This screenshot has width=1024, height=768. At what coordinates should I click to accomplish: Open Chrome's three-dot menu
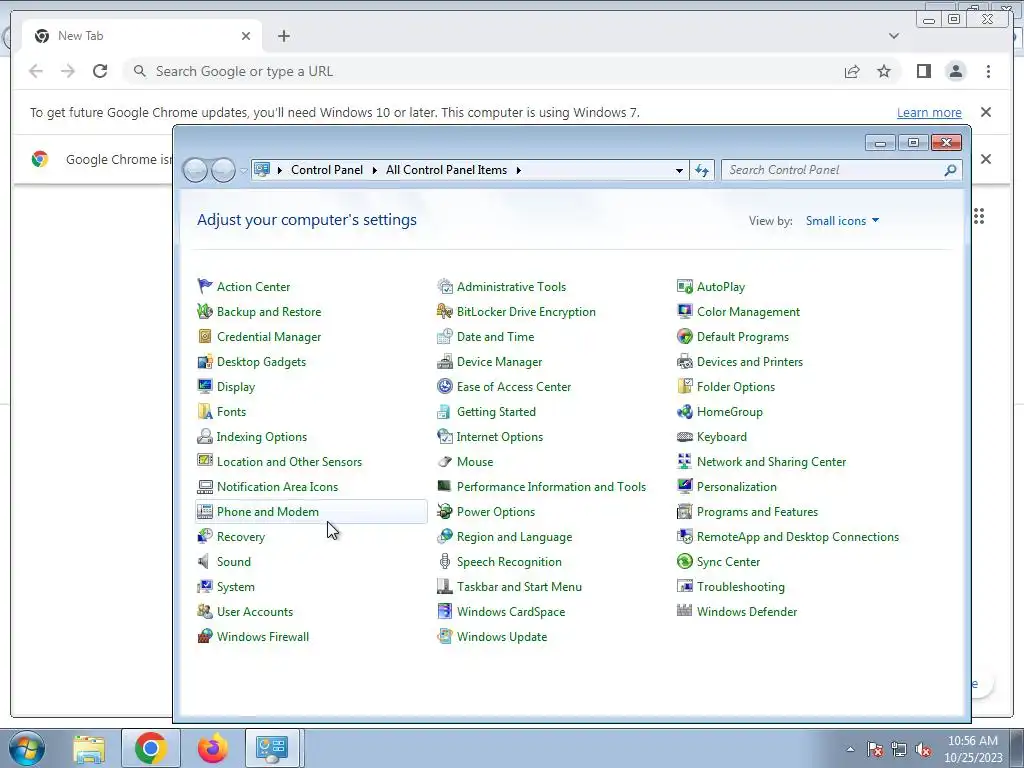988,71
